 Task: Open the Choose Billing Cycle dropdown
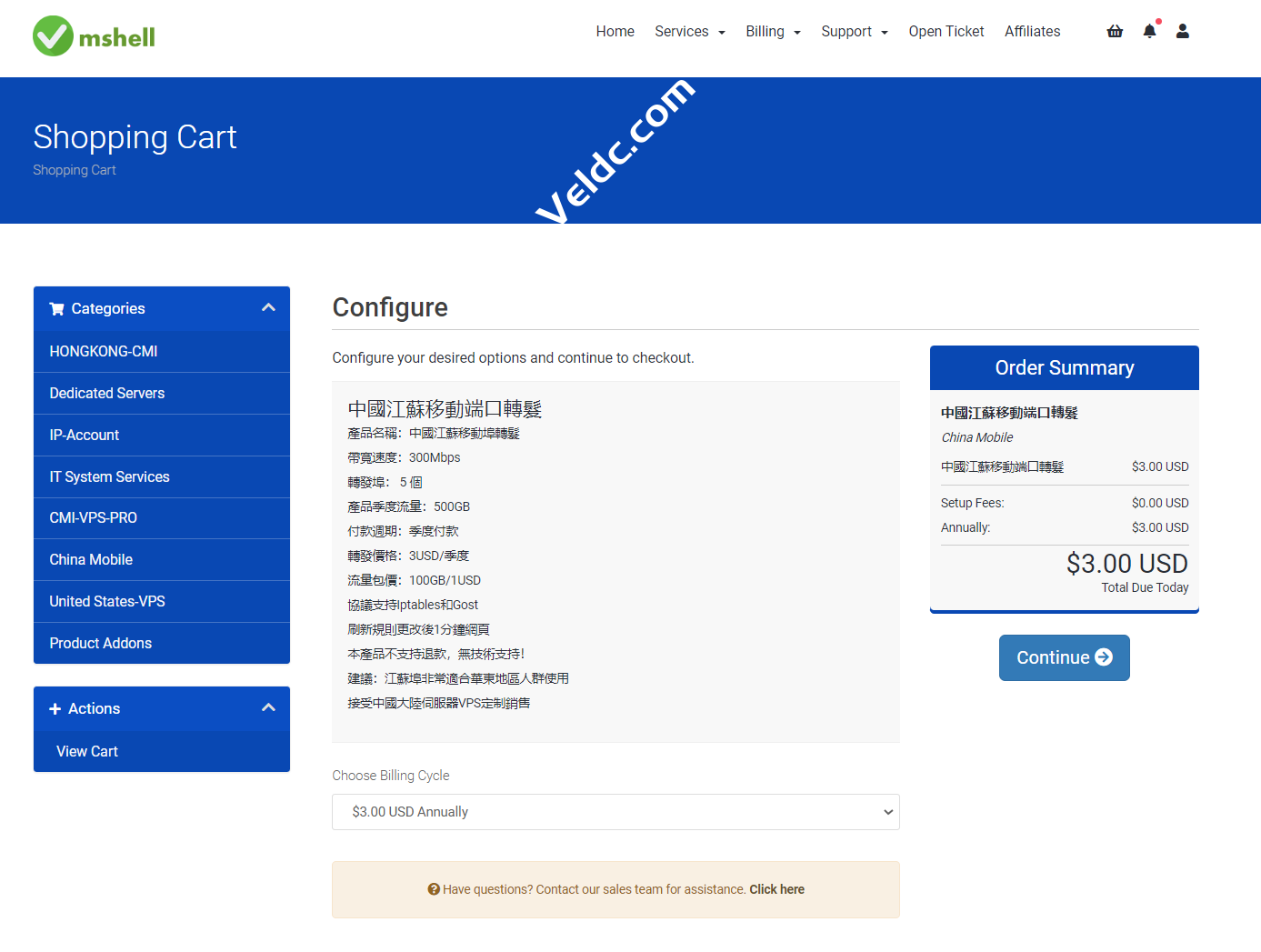[x=615, y=812]
